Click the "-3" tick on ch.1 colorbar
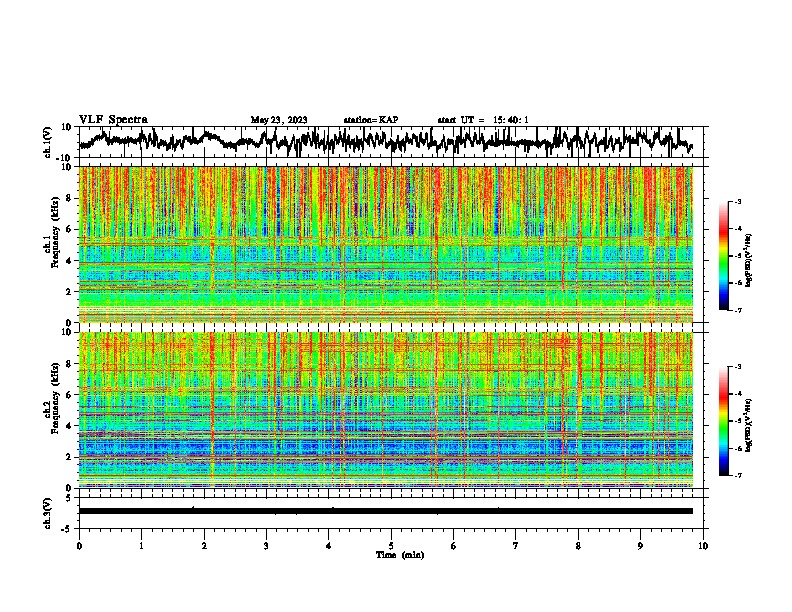792x612 pixels. click(738, 201)
